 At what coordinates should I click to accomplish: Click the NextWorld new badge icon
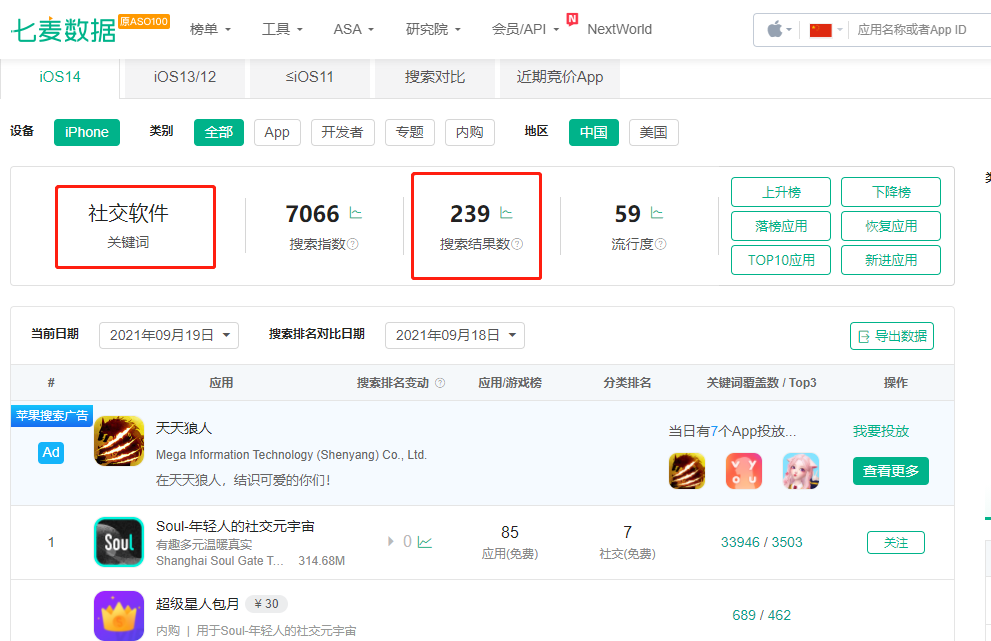point(572,19)
